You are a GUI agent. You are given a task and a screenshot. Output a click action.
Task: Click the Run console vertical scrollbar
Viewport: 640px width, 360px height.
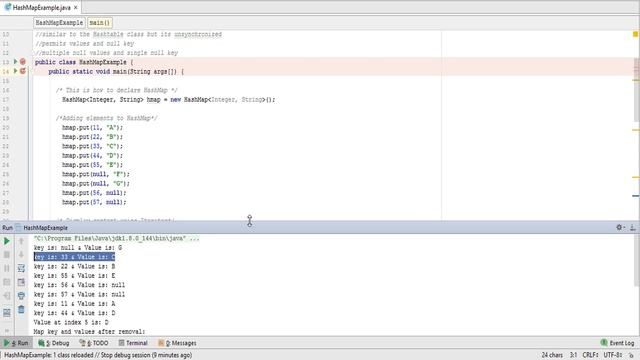click(637, 261)
